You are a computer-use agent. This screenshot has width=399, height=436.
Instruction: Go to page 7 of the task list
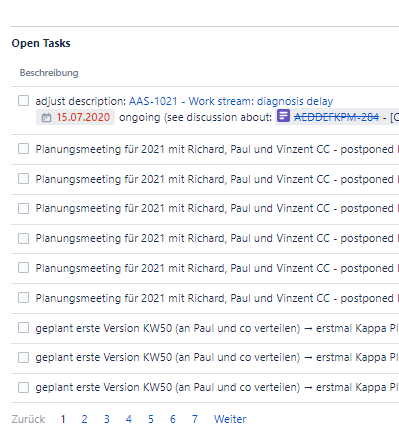click(195, 419)
